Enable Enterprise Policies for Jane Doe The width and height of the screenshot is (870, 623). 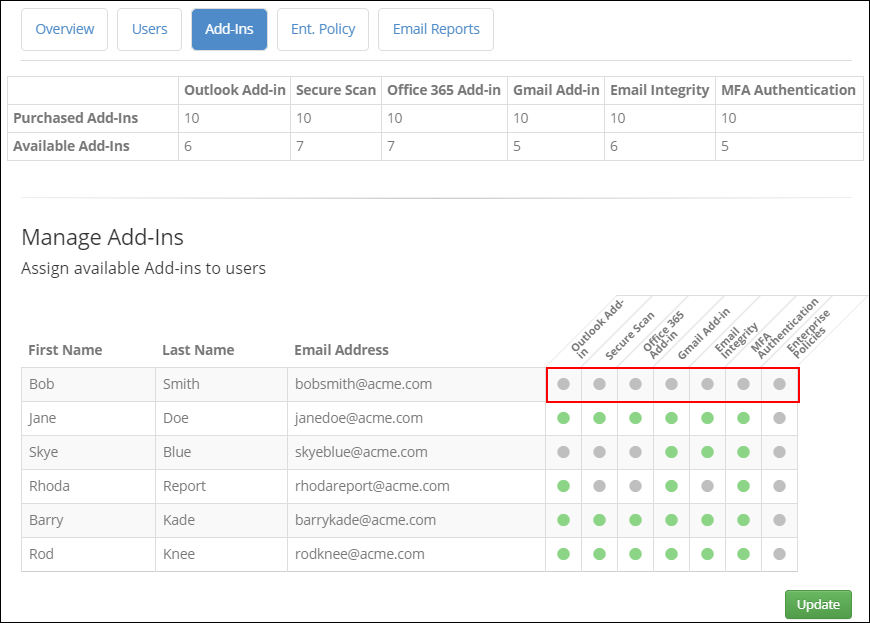click(780, 418)
